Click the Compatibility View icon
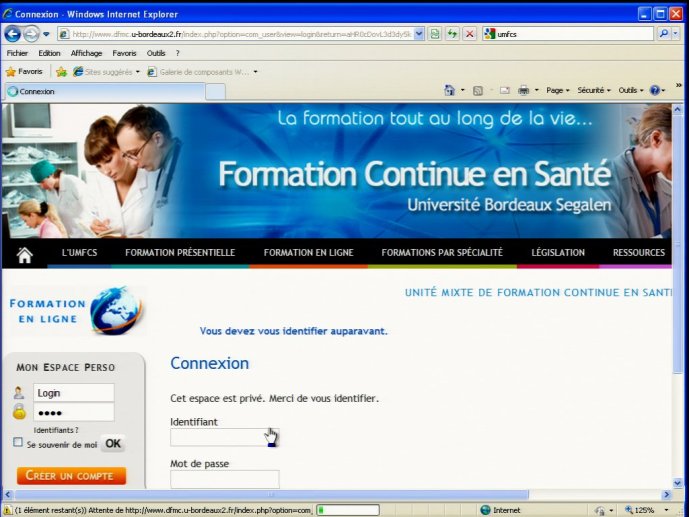Screen dimensions: 689x517 pyautogui.click(x=435, y=34)
